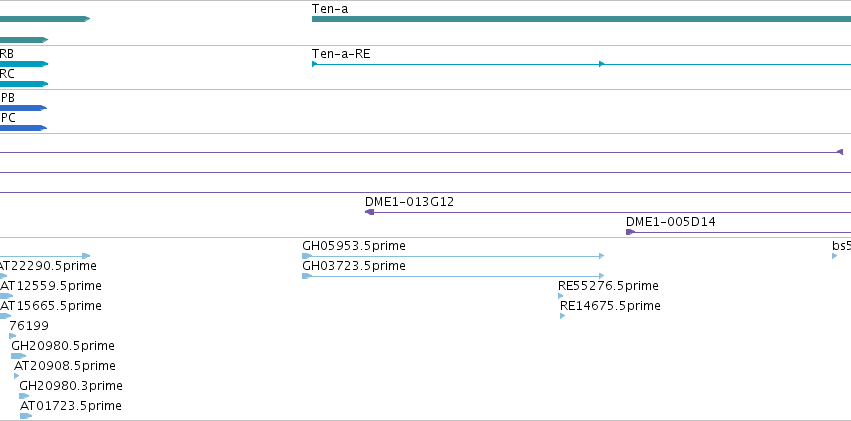Click the Ten-a-RE transcript label
This screenshot has width=851, height=421.
[x=341, y=54]
